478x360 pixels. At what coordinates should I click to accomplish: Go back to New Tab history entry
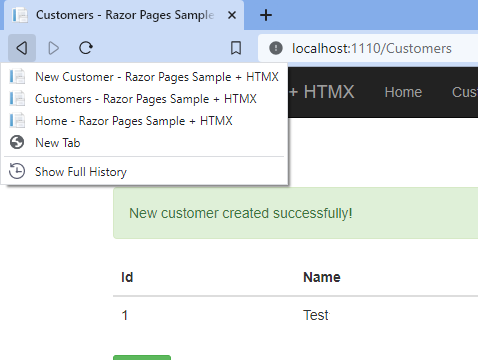tap(145, 143)
